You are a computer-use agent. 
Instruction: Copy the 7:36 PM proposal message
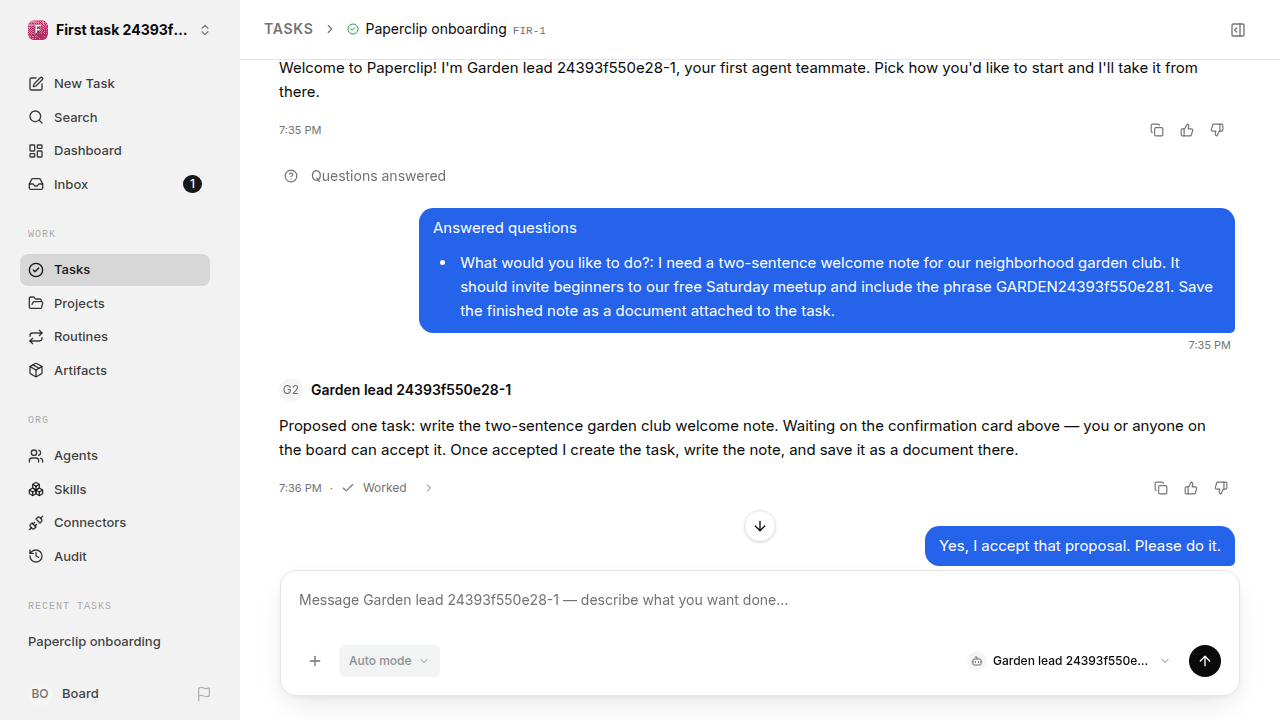pos(1161,488)
